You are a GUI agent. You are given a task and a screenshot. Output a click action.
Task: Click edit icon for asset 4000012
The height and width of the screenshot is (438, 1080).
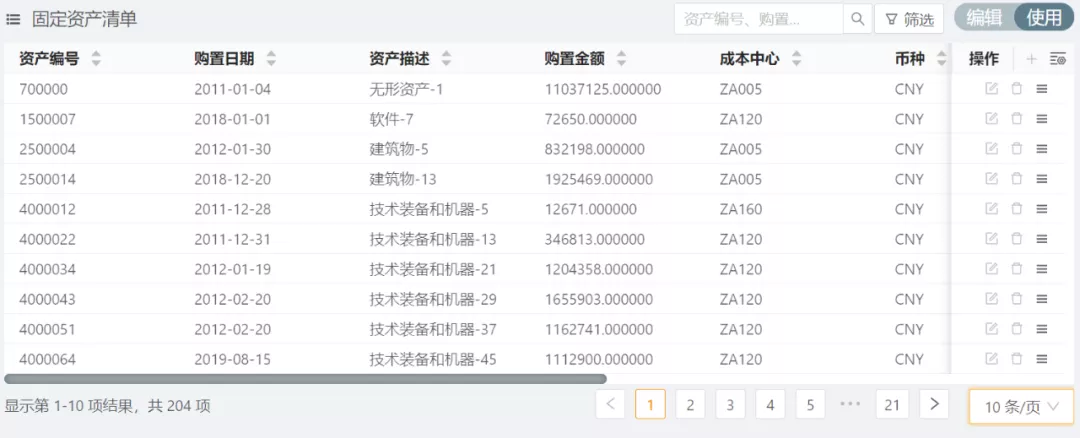click(991, 209)
